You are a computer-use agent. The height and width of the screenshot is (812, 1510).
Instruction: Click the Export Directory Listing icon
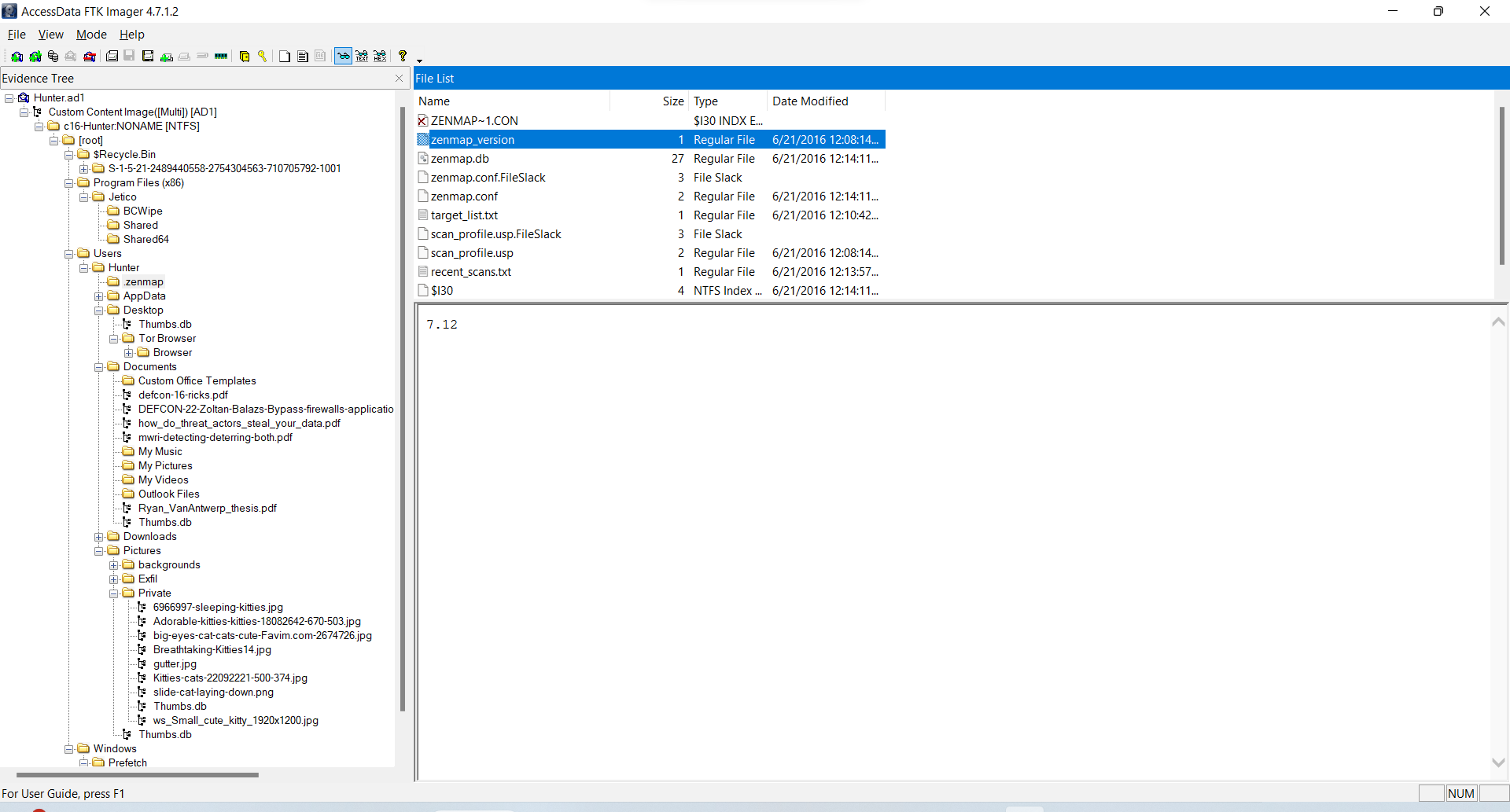320,56
